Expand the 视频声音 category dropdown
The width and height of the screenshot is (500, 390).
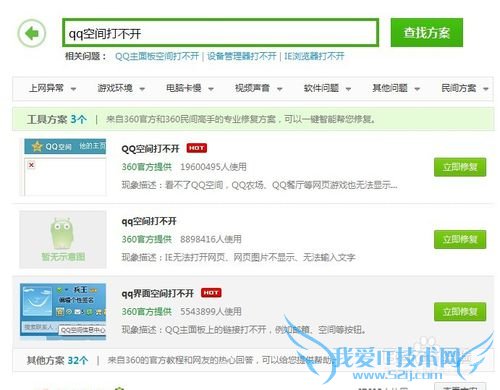pos(258,88)
